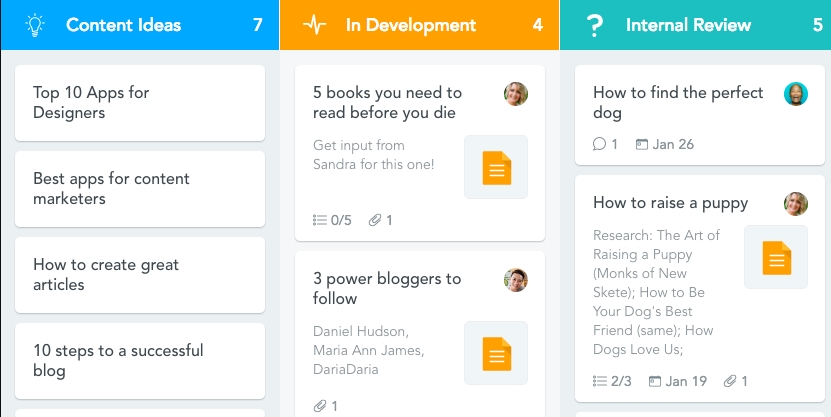Click the calendar icon next to Jan 19
Image resolution: width=831 pixels, height=417 pixels.
coord(655,381)
